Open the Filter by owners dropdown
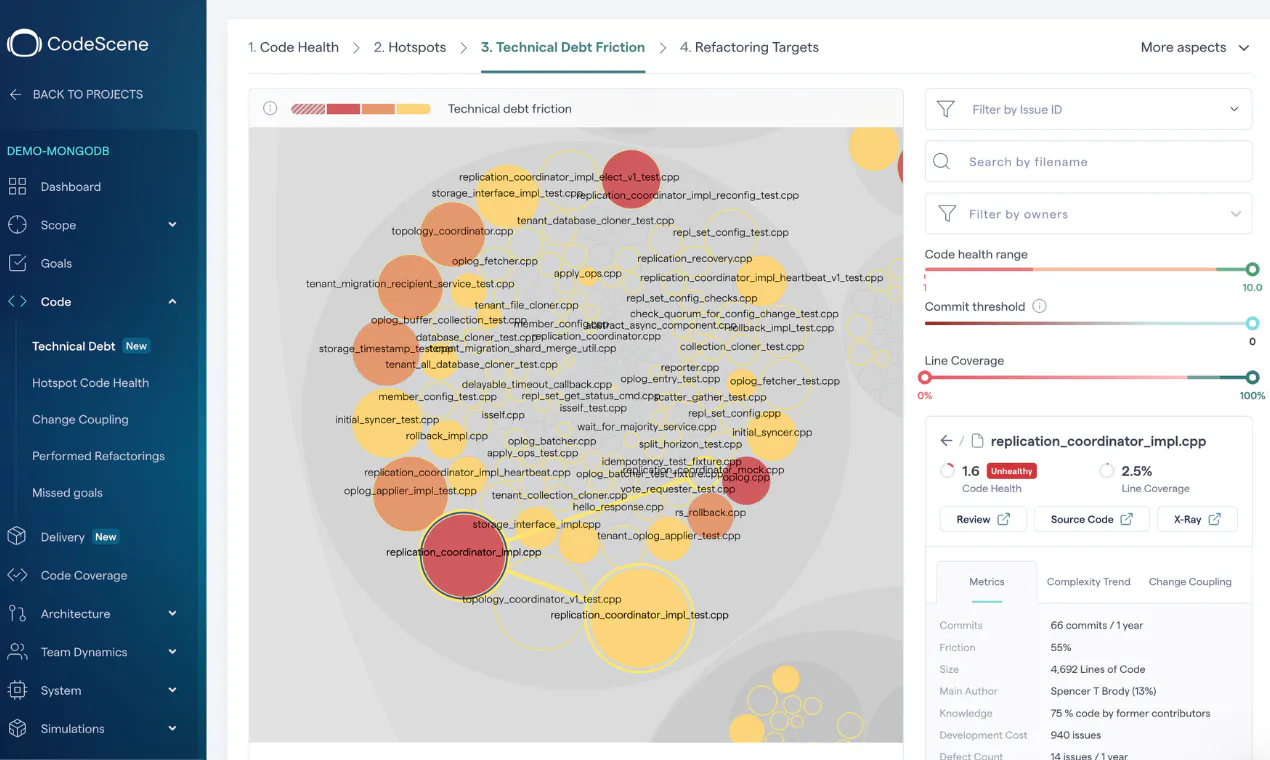Image resolution: width=1270 pixels, height=760 pixels. [x=1088, y=214]
